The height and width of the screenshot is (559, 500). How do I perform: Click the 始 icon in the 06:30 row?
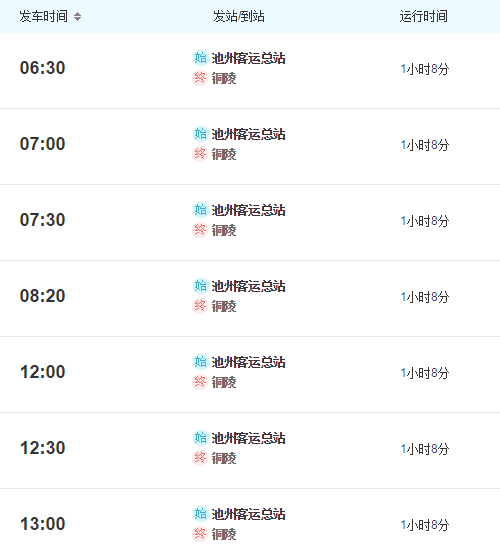(200, 58)
